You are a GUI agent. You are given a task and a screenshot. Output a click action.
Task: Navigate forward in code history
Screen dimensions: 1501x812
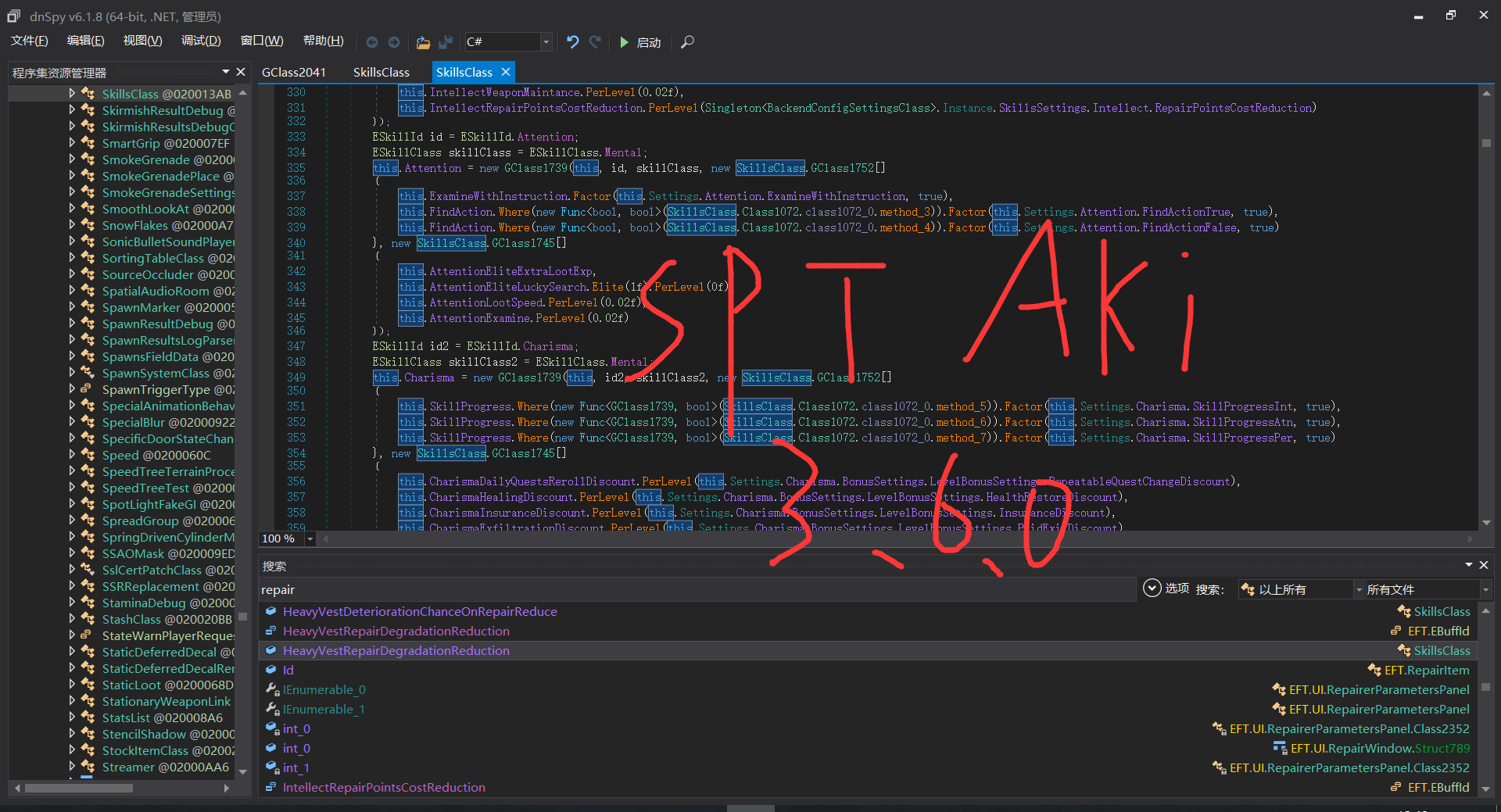(394, 42)
